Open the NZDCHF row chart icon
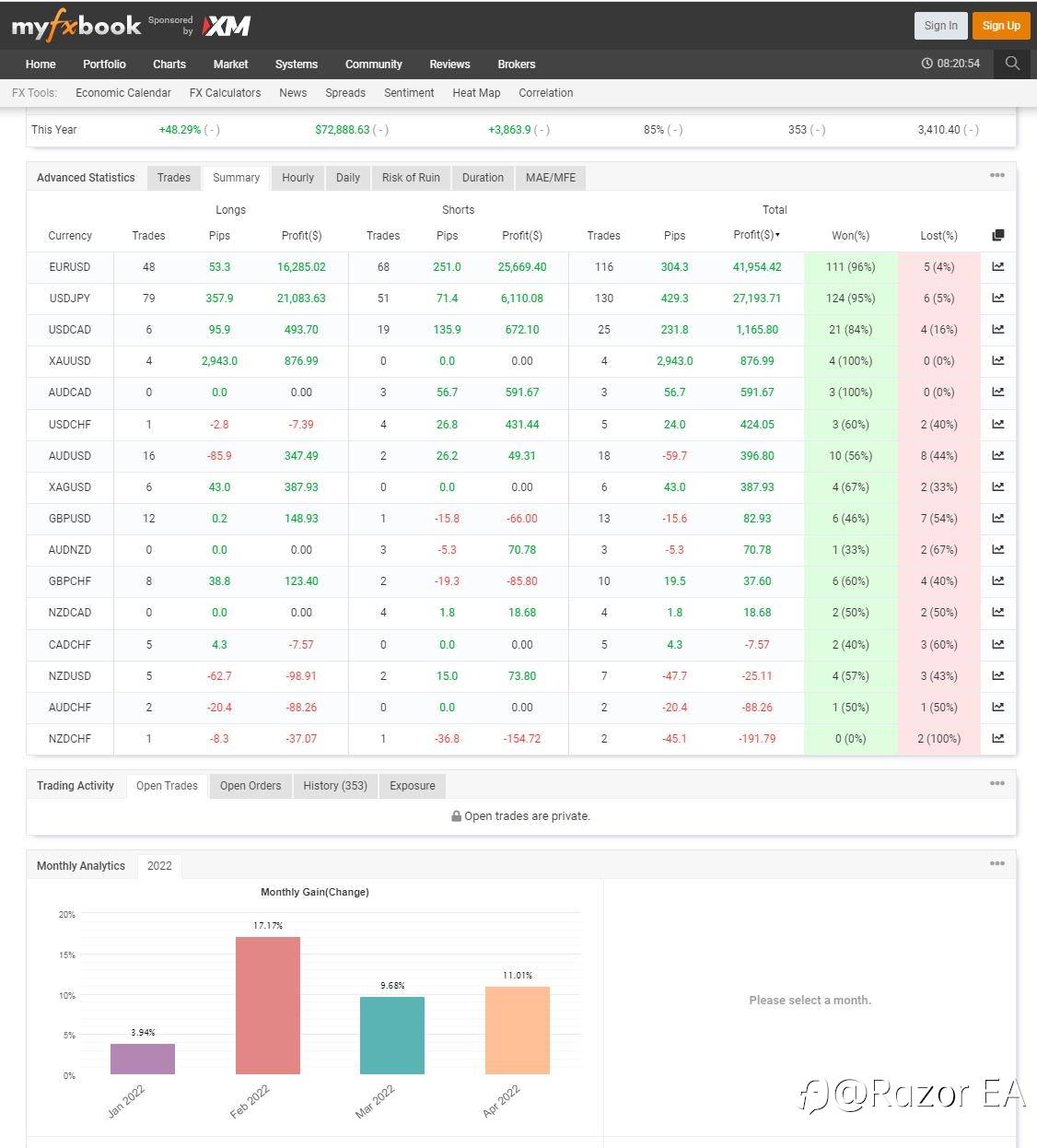The height and width of the screenshot is (1148, 1037). click(997, 738)
